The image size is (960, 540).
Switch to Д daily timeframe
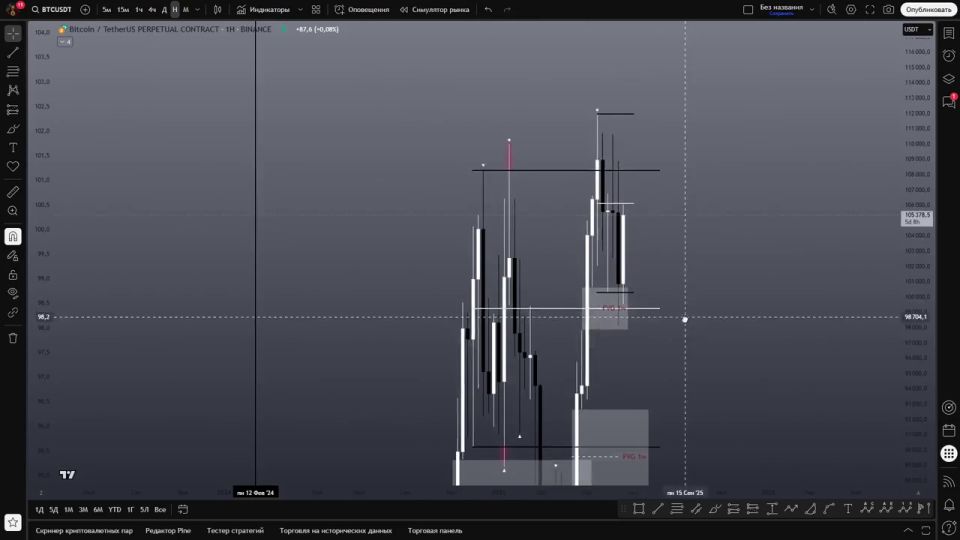click(x=164, y=10)
